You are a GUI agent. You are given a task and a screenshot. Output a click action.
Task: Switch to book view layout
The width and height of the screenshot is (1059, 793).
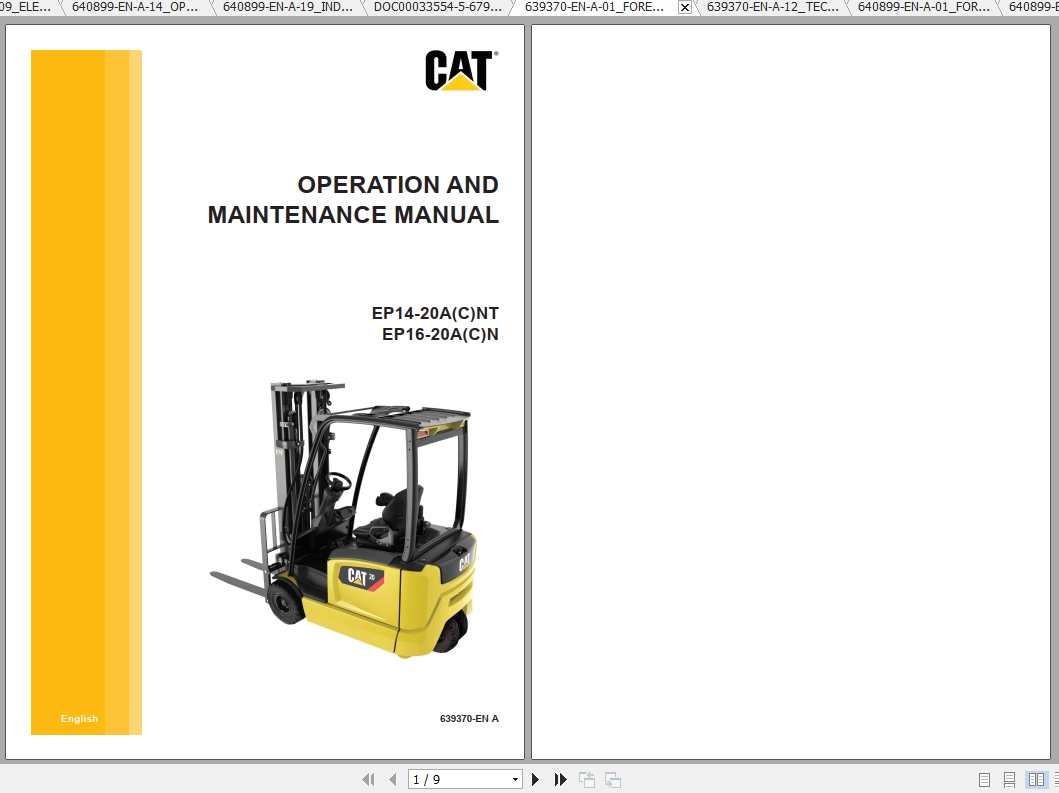coord(1055,779)
